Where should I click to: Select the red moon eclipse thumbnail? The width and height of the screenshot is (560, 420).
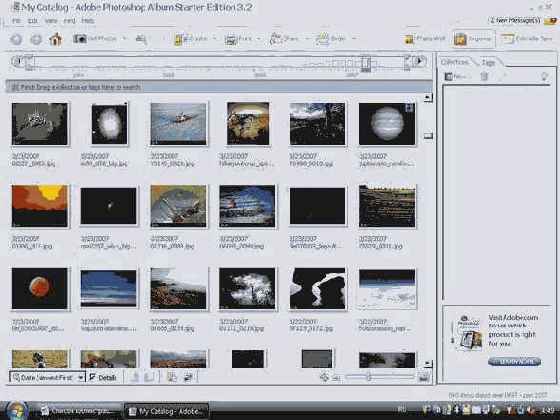pos(40,288)
